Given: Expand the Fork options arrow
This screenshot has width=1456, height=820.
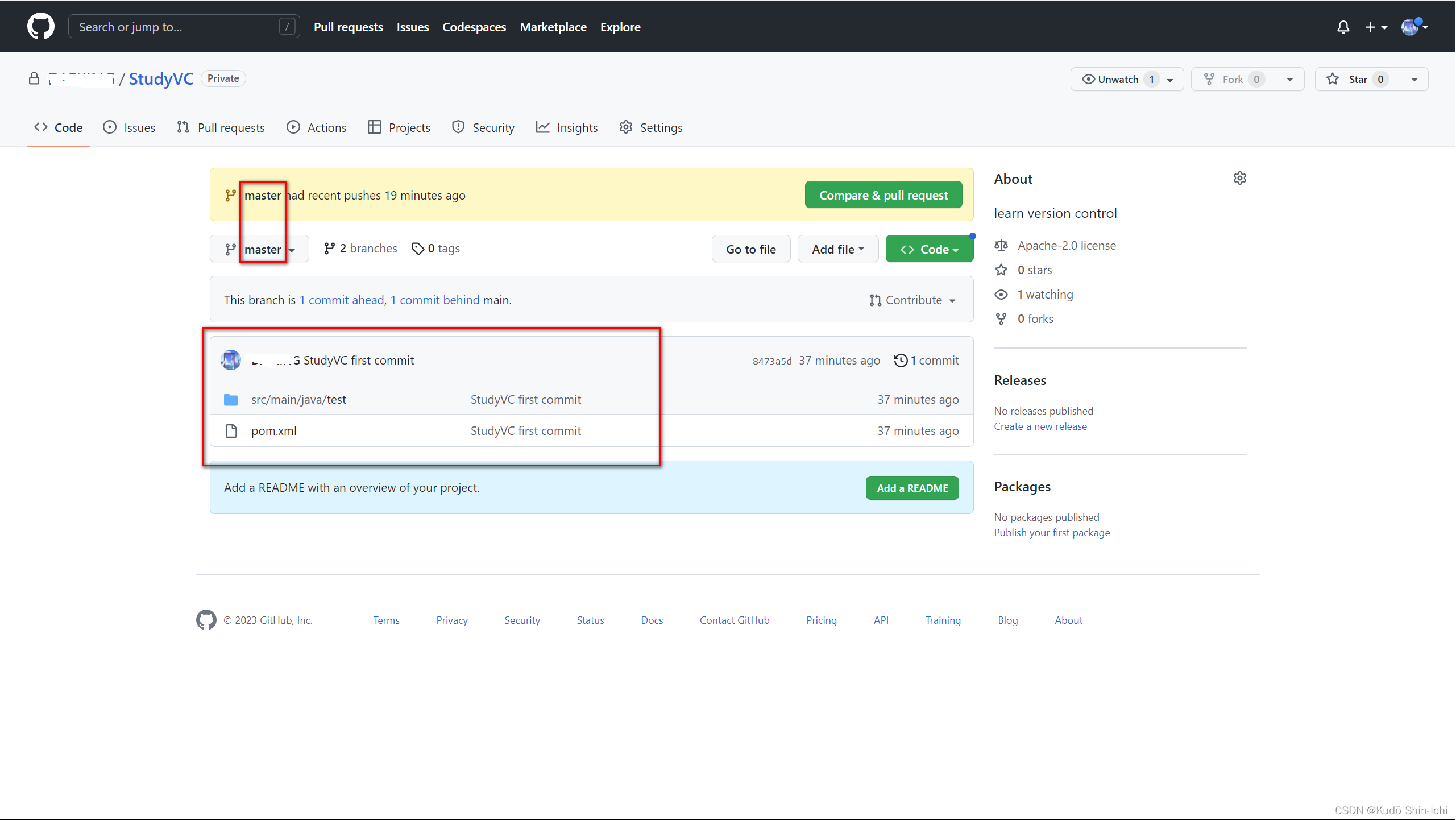Looking at the screenshot, I should pos(1289,80).
